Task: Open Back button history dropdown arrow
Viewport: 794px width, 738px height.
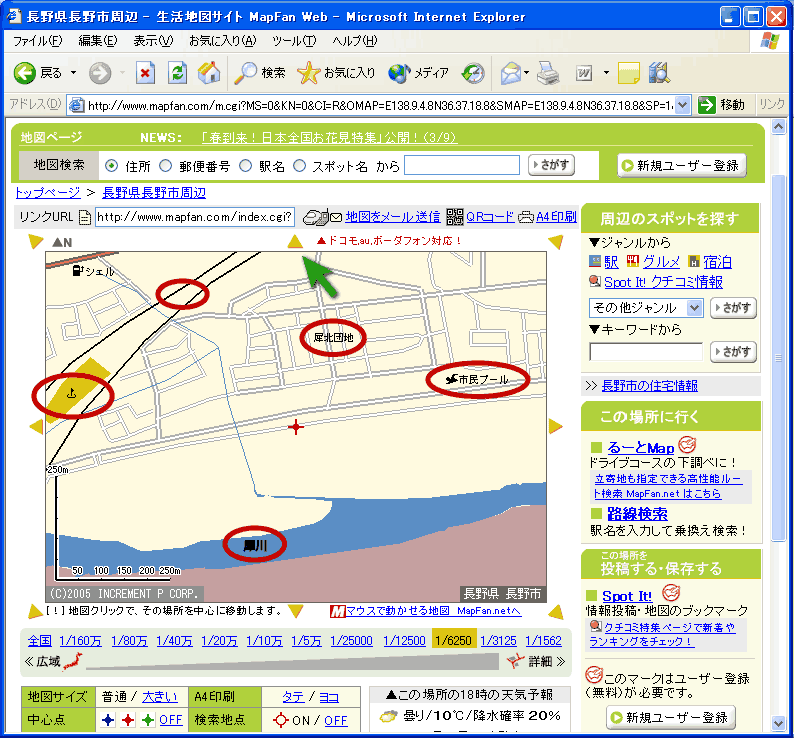Action: (73, 73)
